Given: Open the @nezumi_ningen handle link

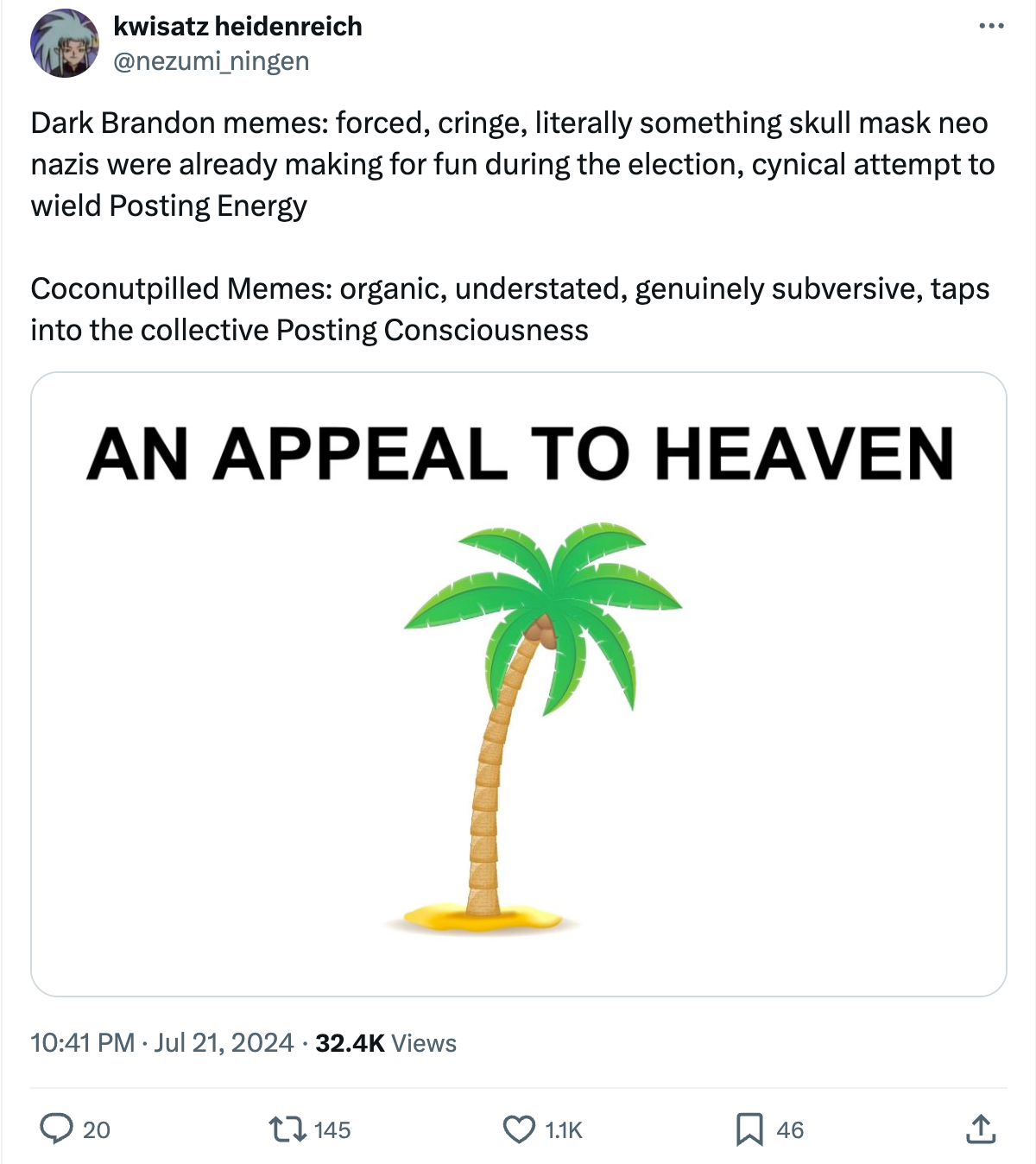Looking at the screenshot, I should 211,61.
